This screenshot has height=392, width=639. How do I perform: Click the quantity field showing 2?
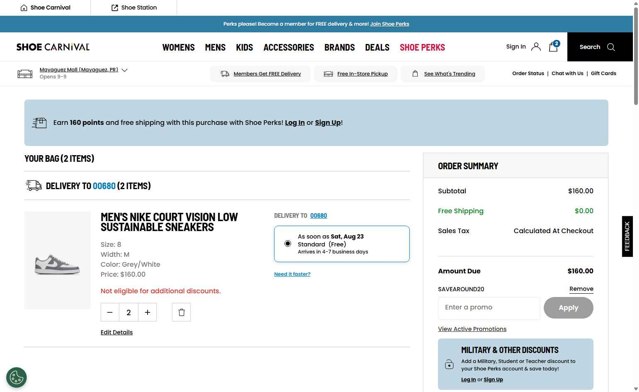point(128,313)
